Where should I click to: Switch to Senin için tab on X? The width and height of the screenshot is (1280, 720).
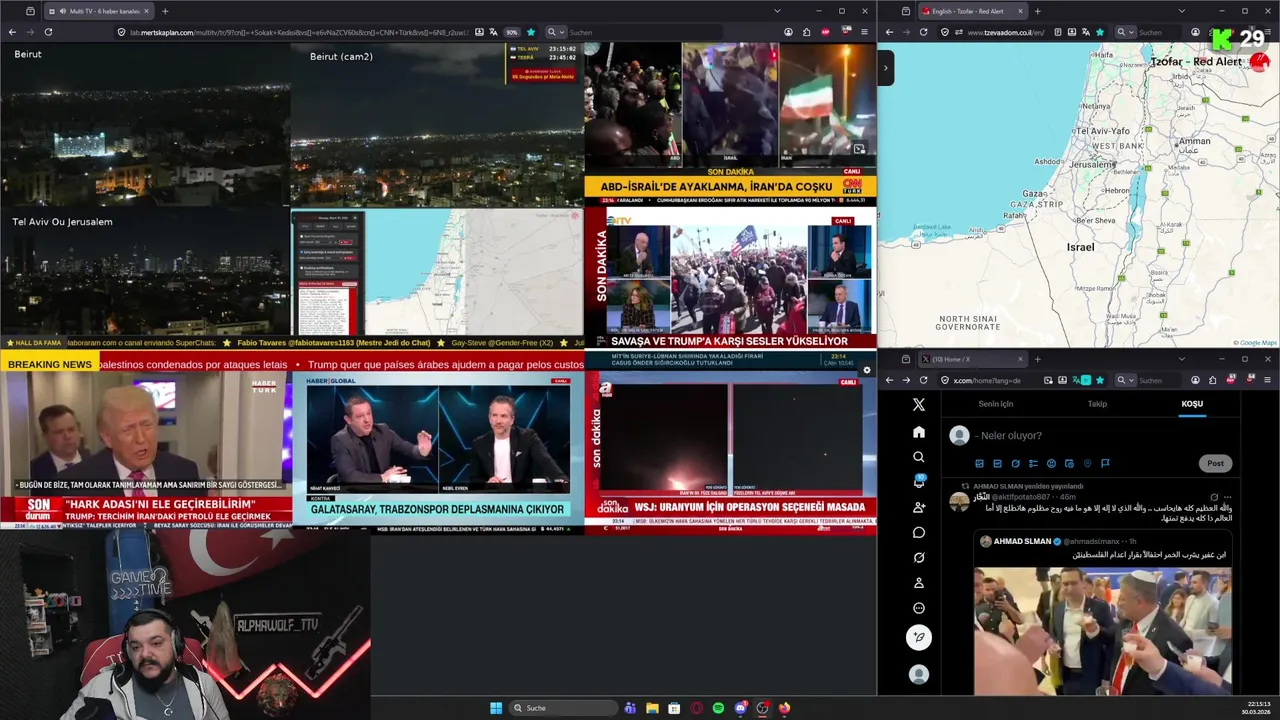[x=995, y=404]
